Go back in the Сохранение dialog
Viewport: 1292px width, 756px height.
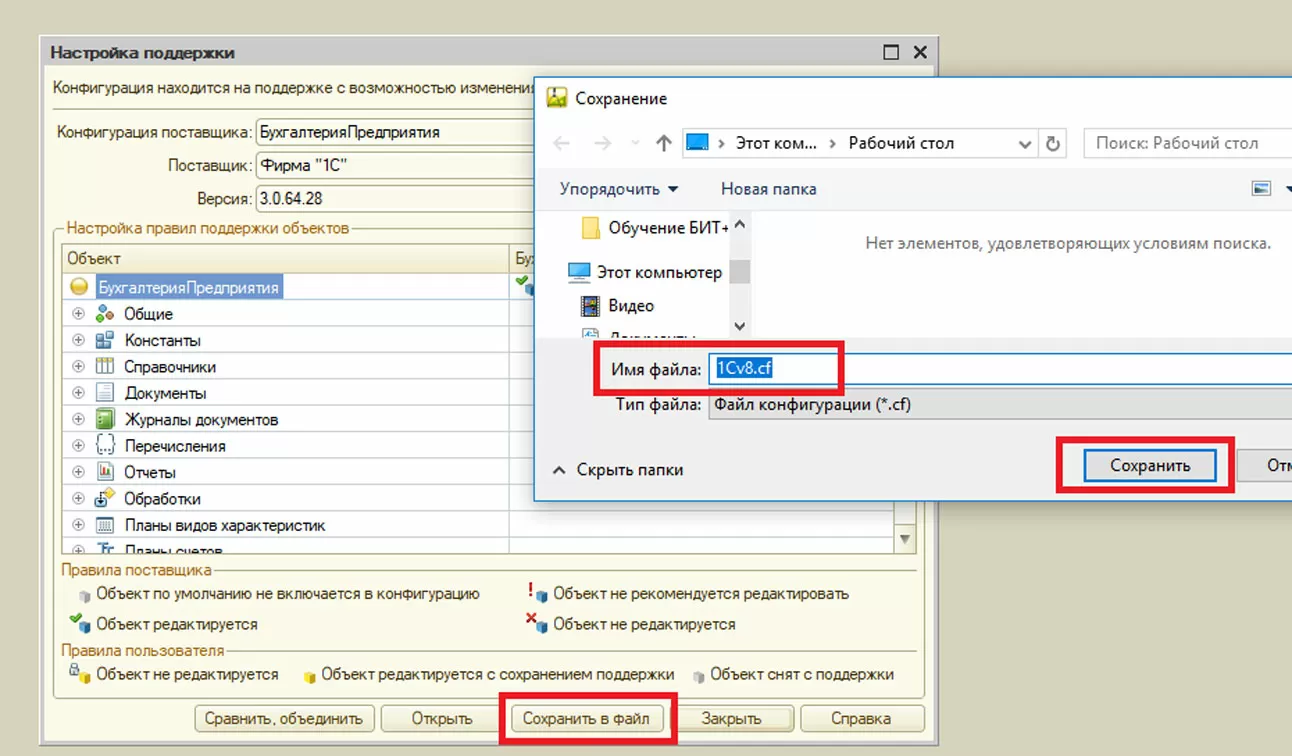[x=562, y=144]
